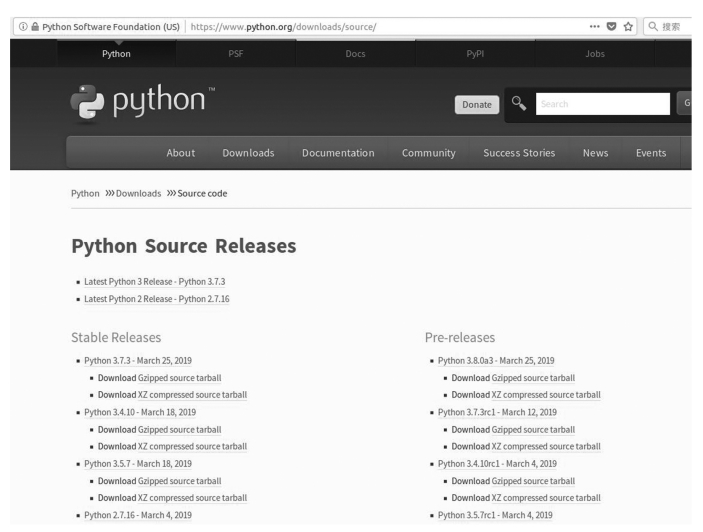Click the site search magnifying glass icon
Screen dimensions: 703x532
click(x=519, y=104)
